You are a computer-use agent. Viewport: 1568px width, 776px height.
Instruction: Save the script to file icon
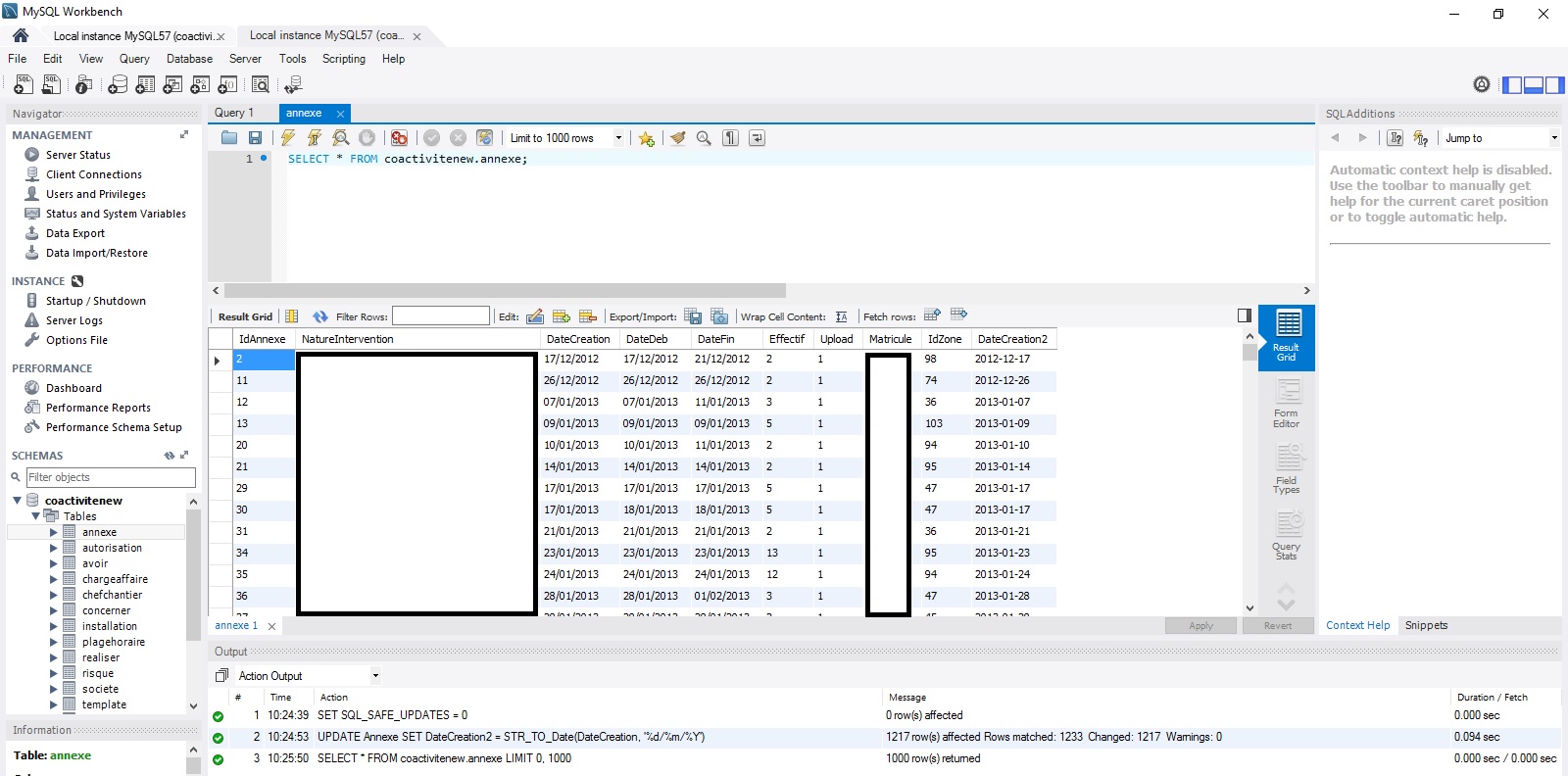[x=255, y=138]
